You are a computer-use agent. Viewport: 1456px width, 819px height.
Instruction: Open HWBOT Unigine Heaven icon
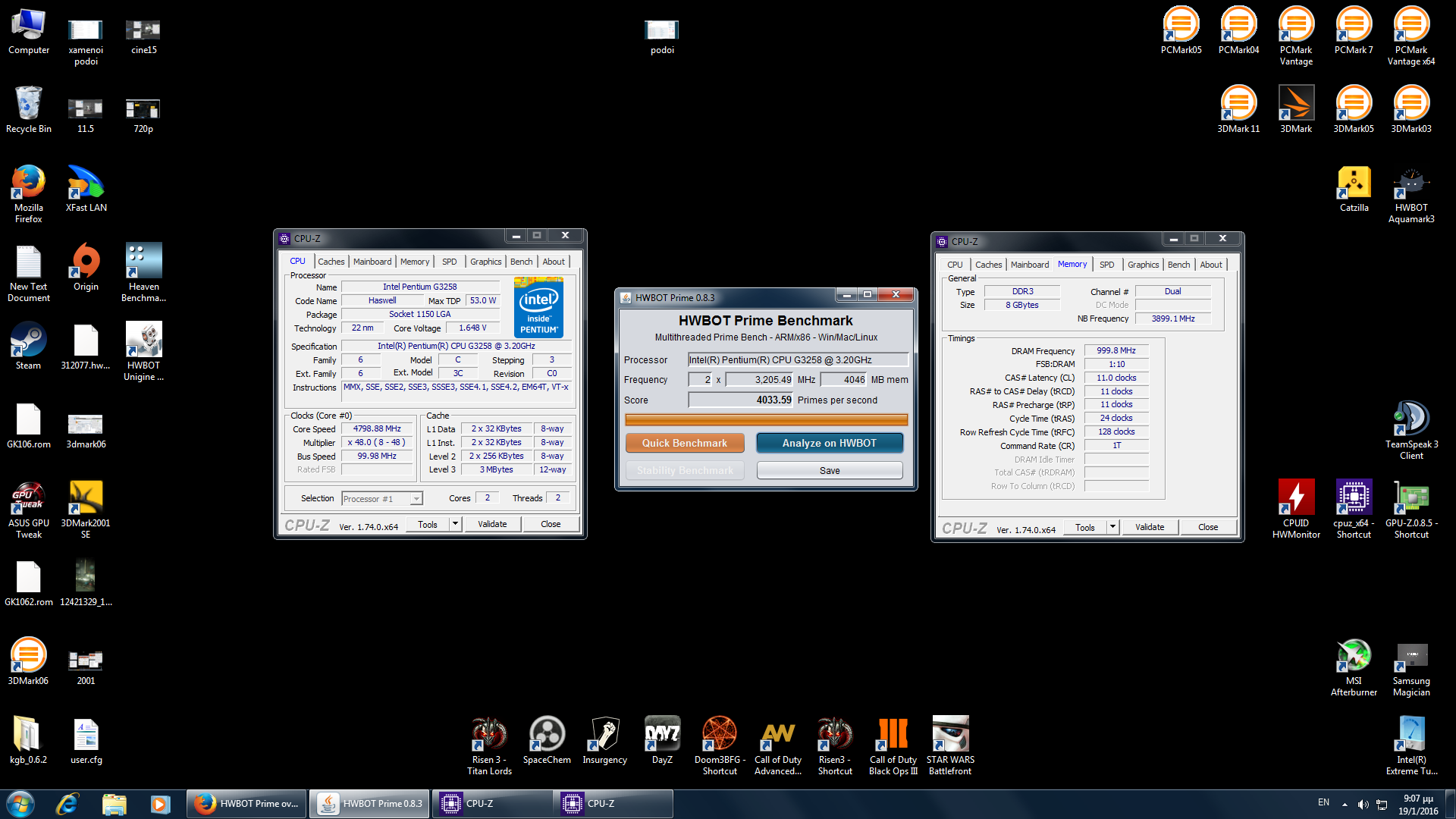point(143,352)
